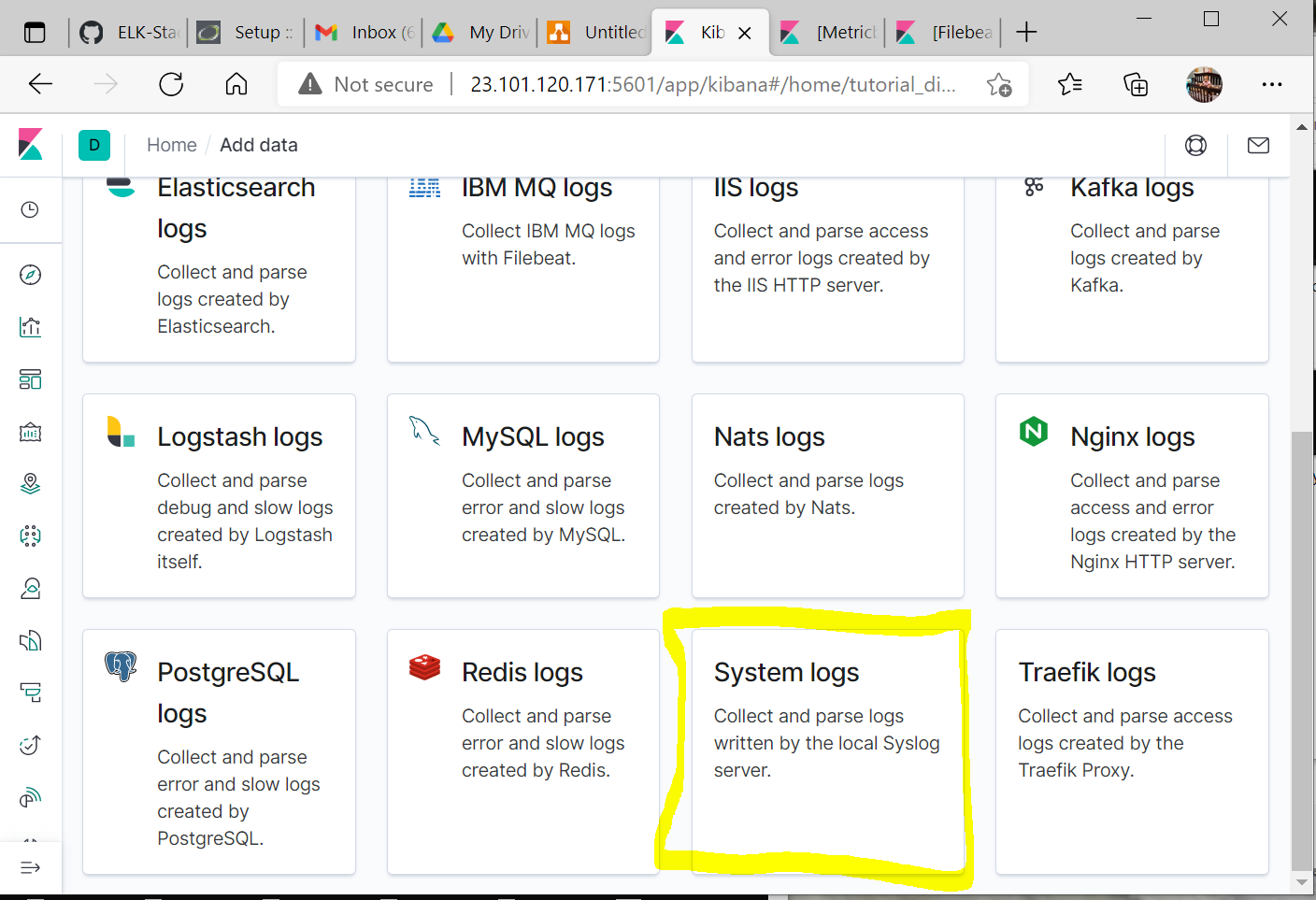Click the Kibana logo
1316x900 pixels.
pyautogui.click(x=31, y=145)
